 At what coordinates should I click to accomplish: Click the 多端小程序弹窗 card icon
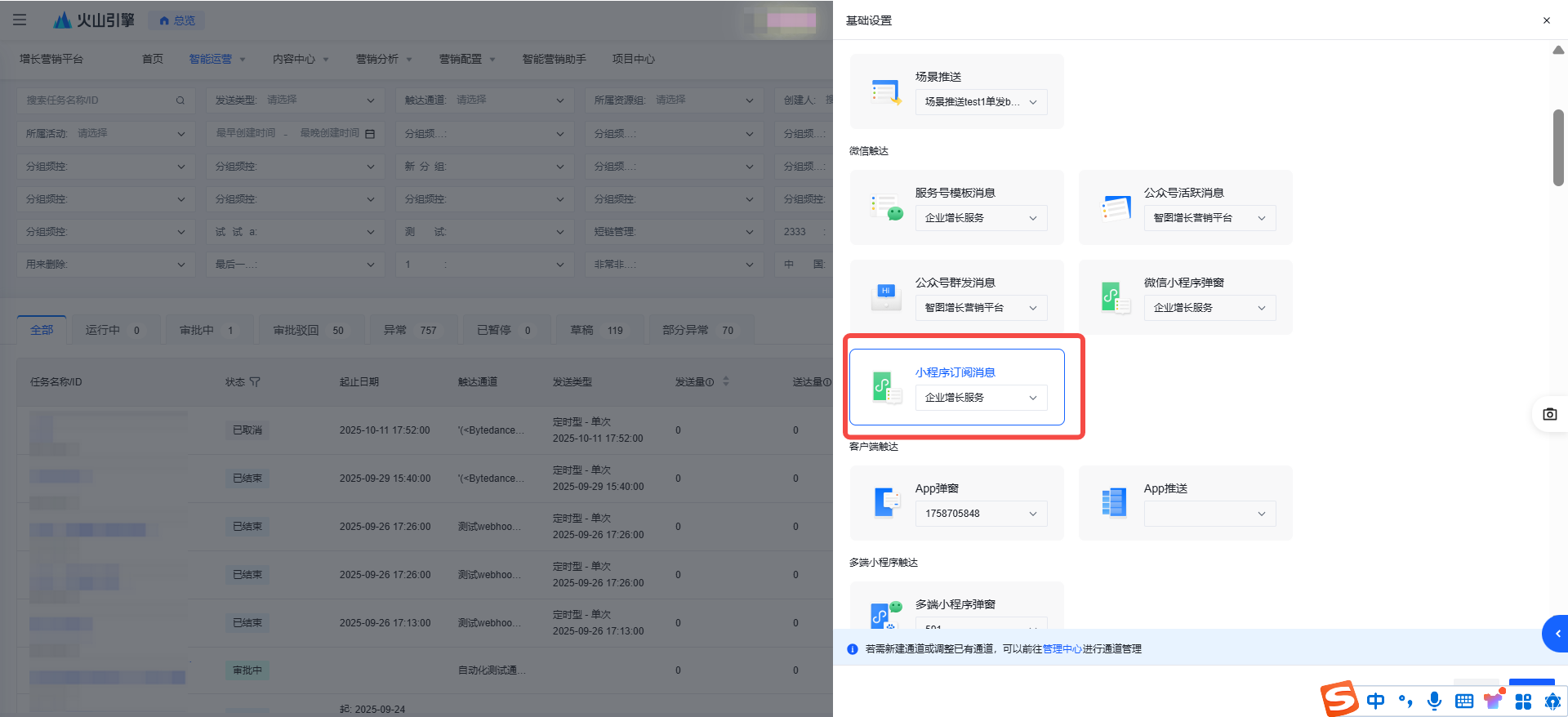pyautogui.click(x=885, y=615)
